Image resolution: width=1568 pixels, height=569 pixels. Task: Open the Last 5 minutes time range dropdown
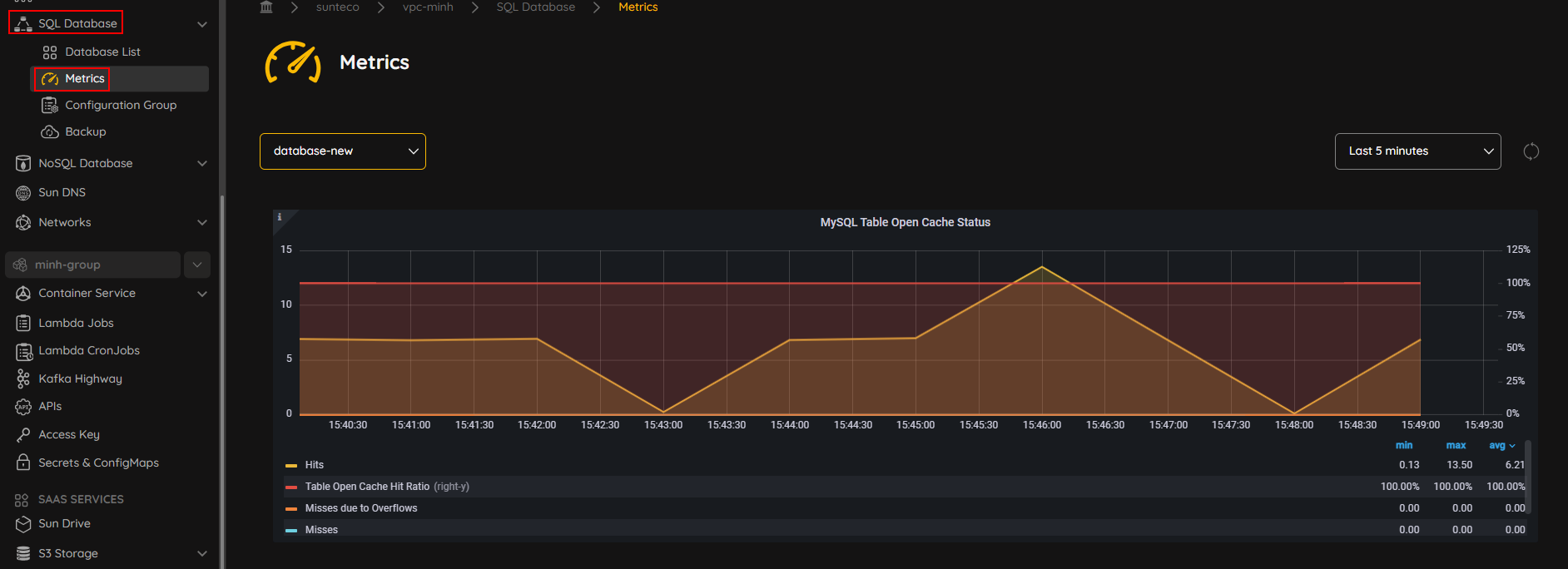1418,151
